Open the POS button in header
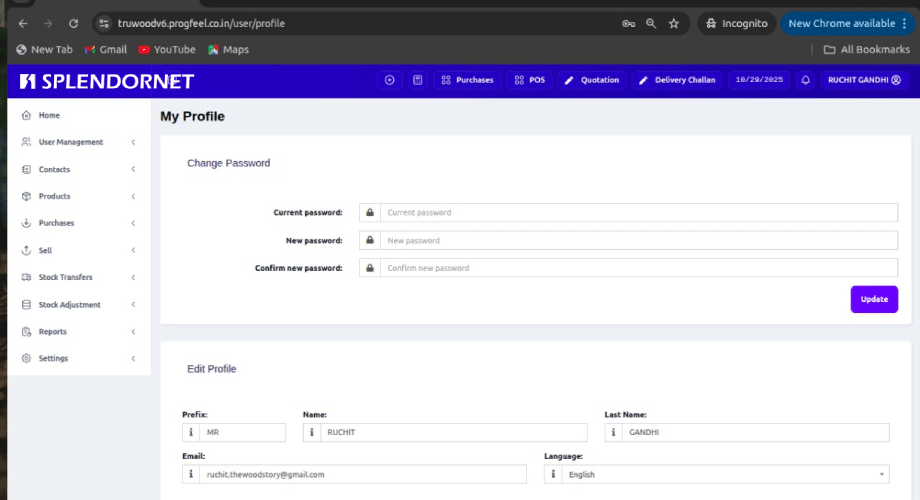The width and height of the screenshot is (920, 500). (529, 80)
